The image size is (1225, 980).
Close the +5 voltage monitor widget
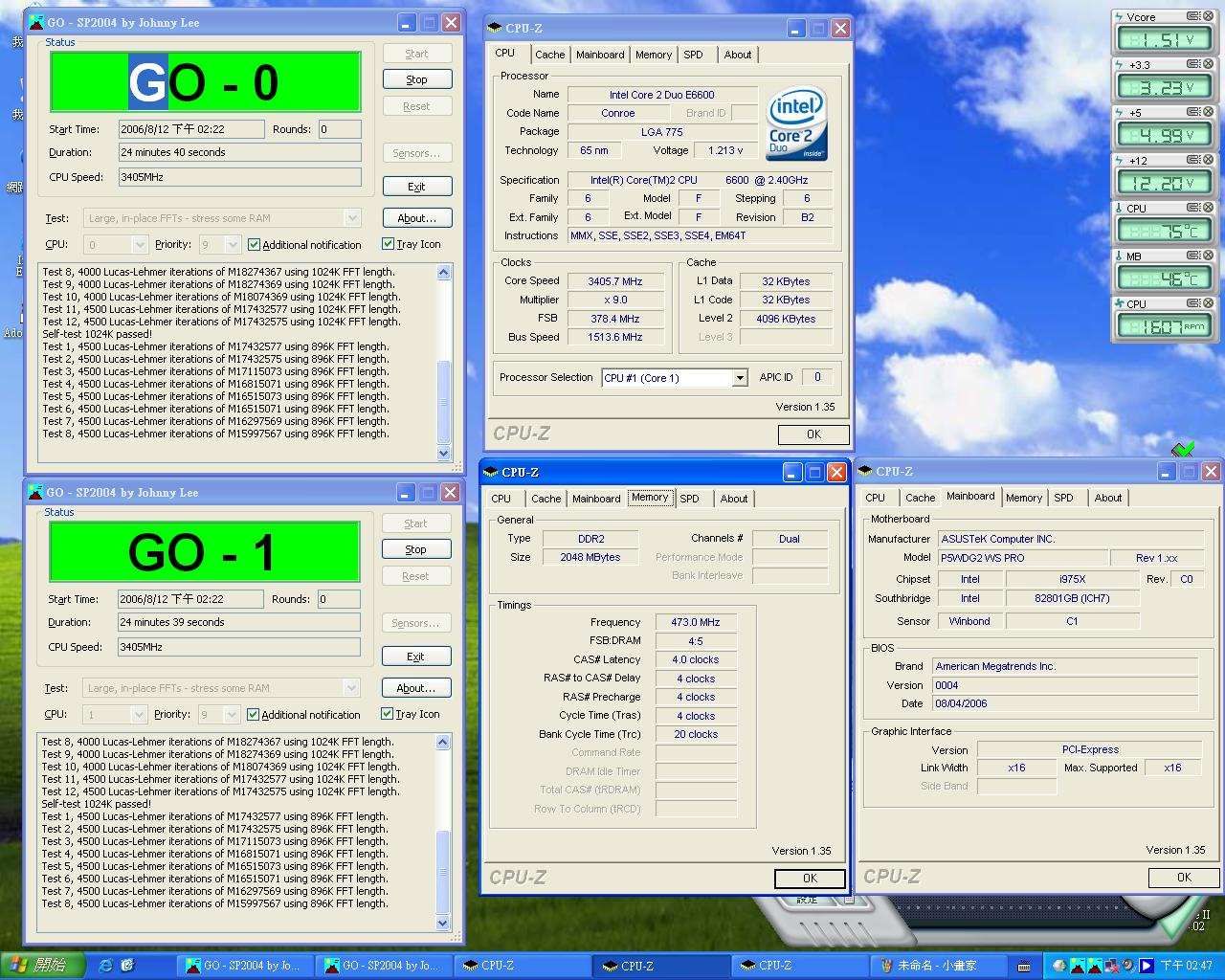pos(1208,112)
